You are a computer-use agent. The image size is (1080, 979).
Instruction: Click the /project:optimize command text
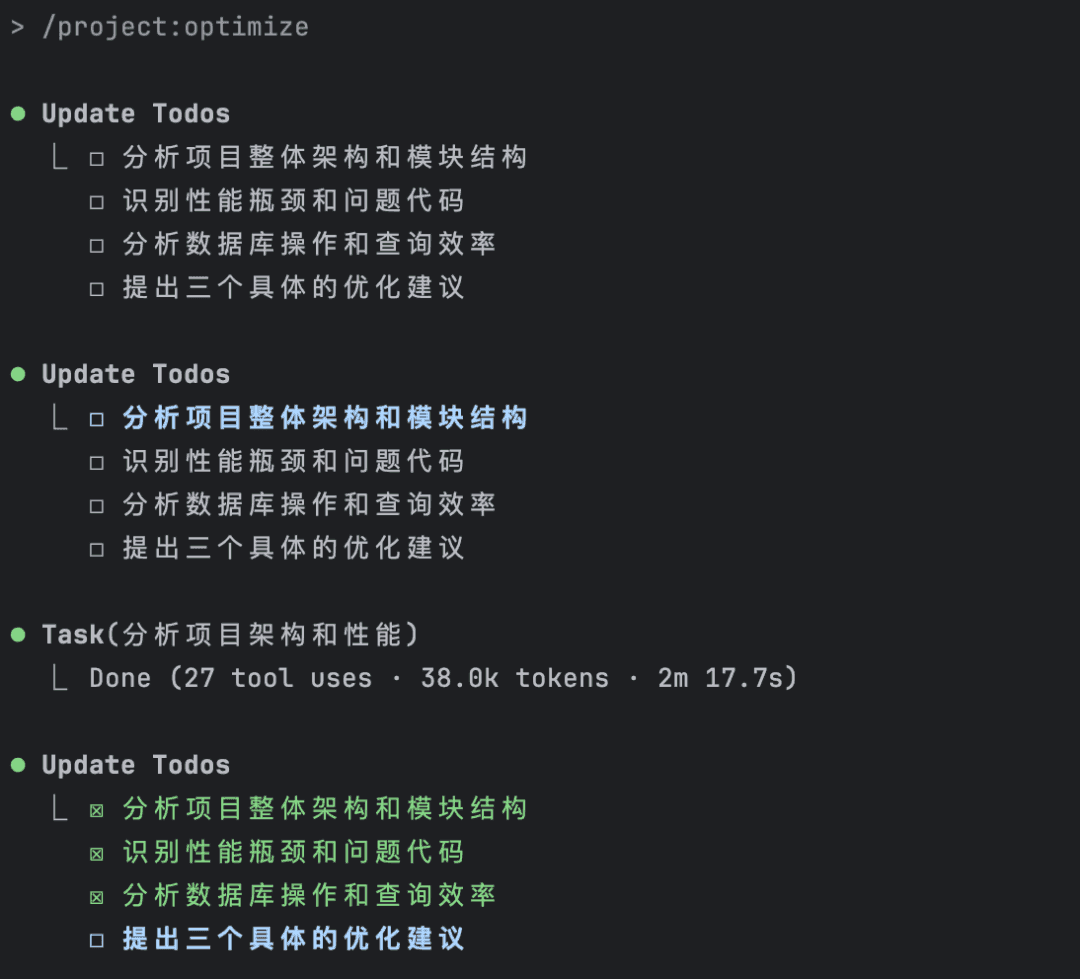[175, 27]
